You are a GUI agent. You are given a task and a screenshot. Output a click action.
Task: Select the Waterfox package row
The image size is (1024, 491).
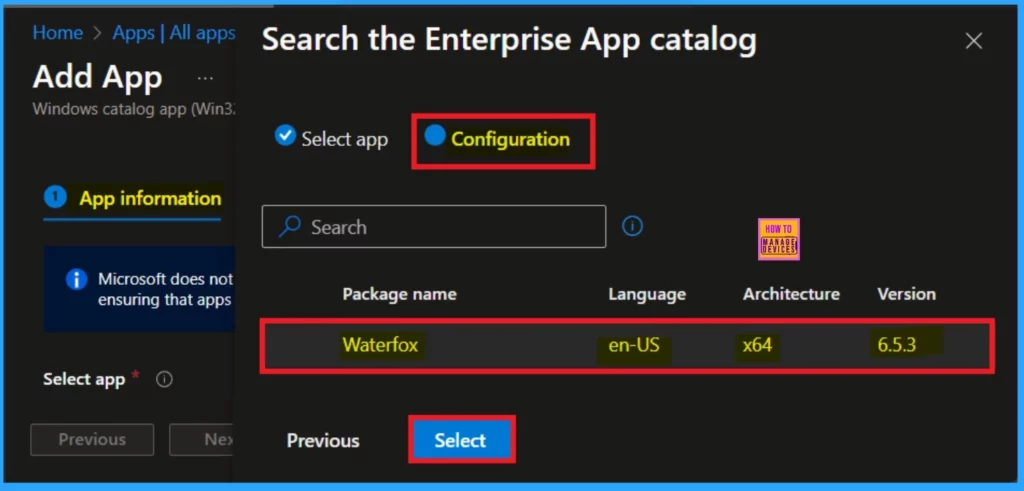[628, 345]
